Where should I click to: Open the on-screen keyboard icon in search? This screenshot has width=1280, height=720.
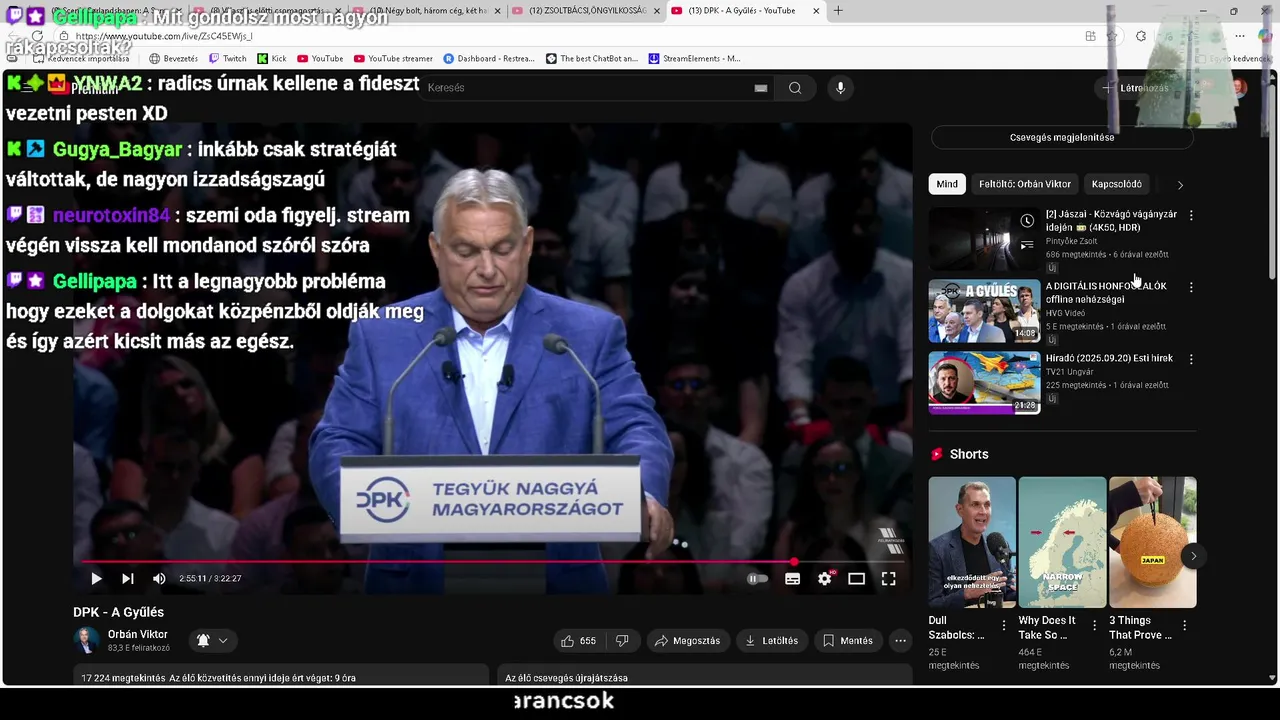click(x=761, y=88)
